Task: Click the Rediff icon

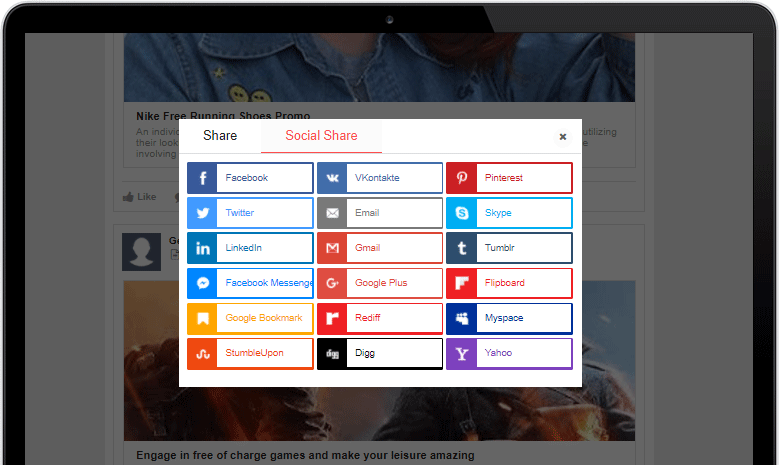Action: [332, 318]
